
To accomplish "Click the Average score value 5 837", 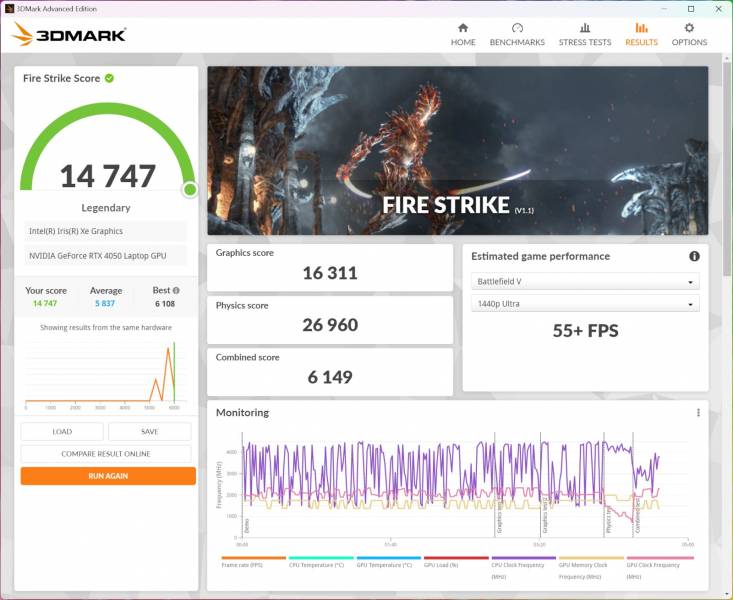I will point(105,304).
